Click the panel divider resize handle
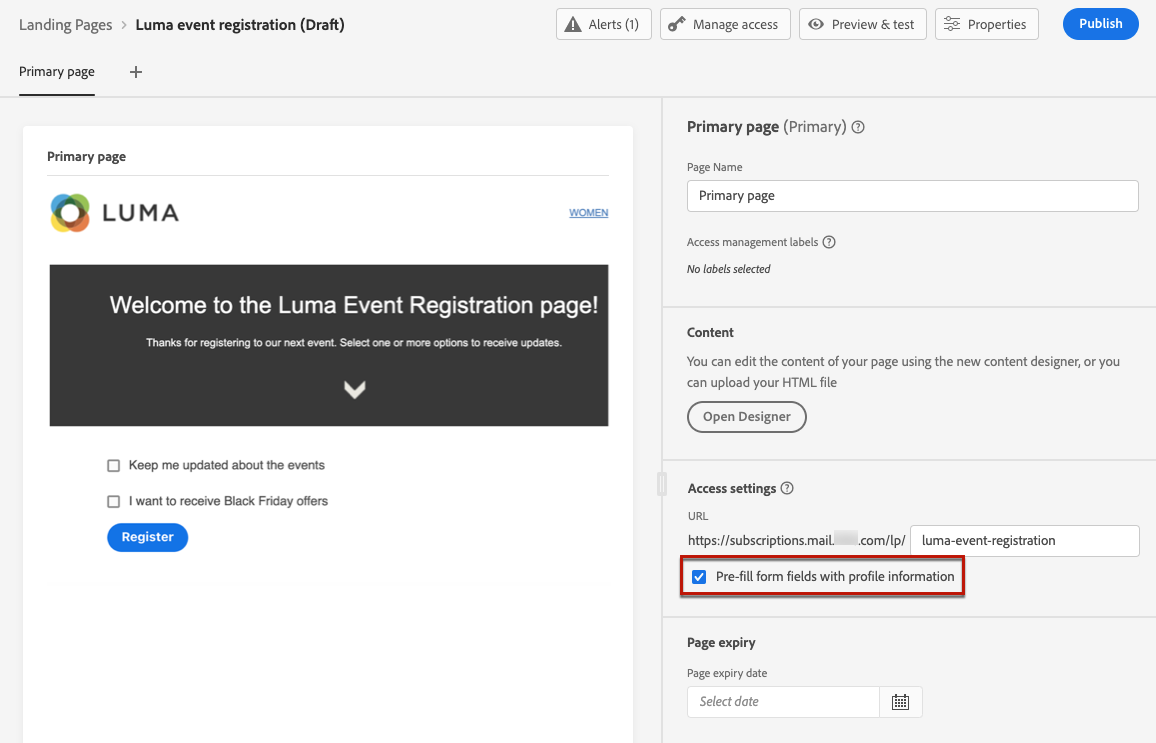 tap(661, 484)
